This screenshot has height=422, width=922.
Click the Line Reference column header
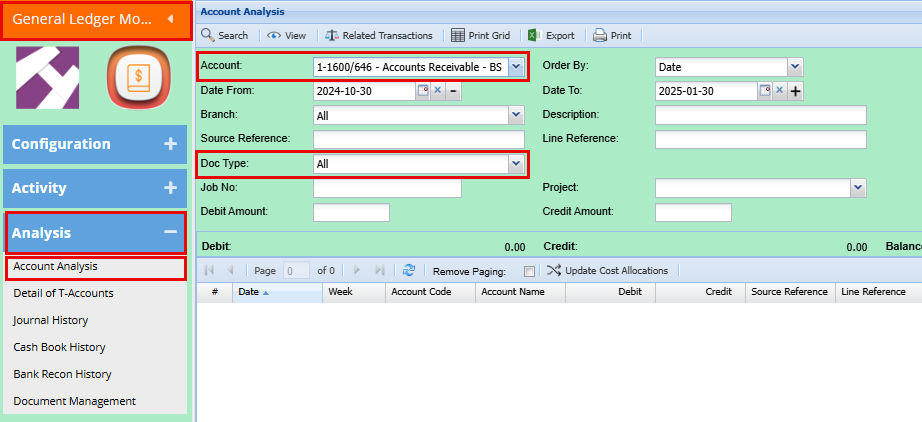click(x=878, y=292)
